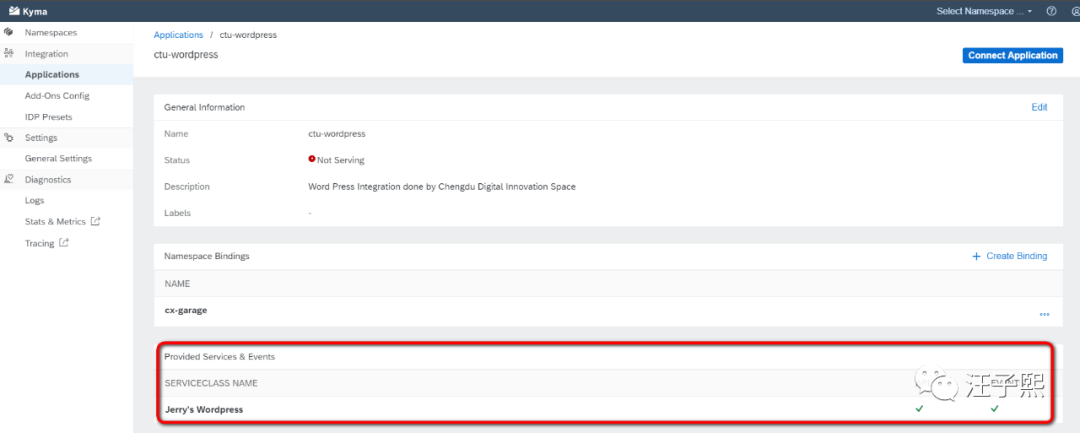Go back via Applications breadcrumb
Image resolution: width=1080 pixels, height=433 pixels.
(178, 34)
